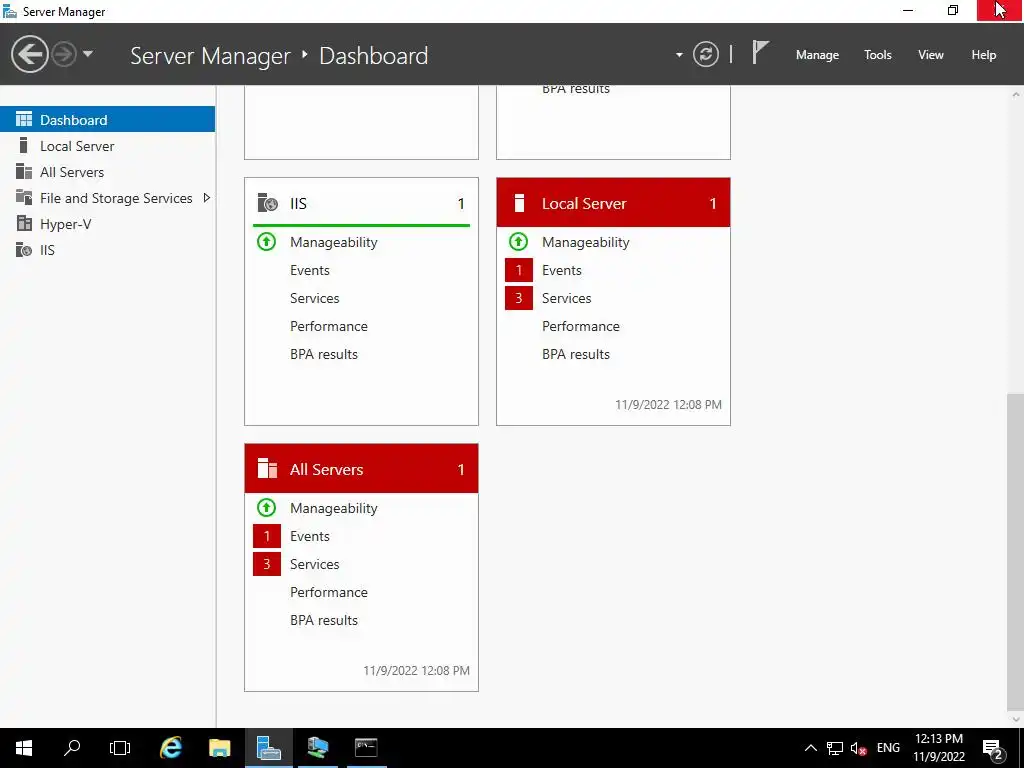
Task: Expand File and Storage Services arrow
Action: (x=206, y=197)
